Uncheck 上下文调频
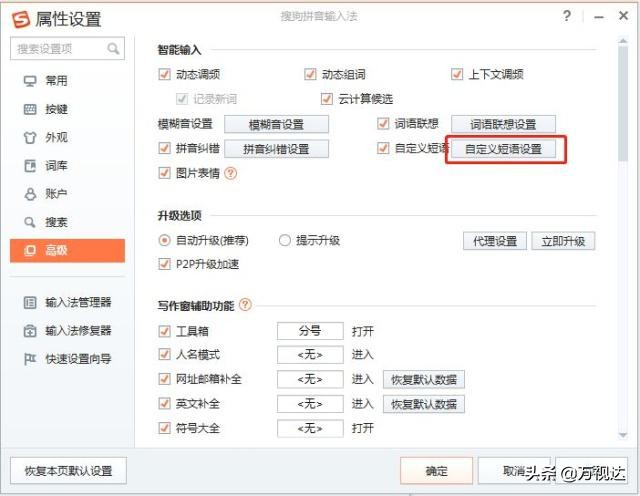The image size is (640, 496). coord(457,74)
